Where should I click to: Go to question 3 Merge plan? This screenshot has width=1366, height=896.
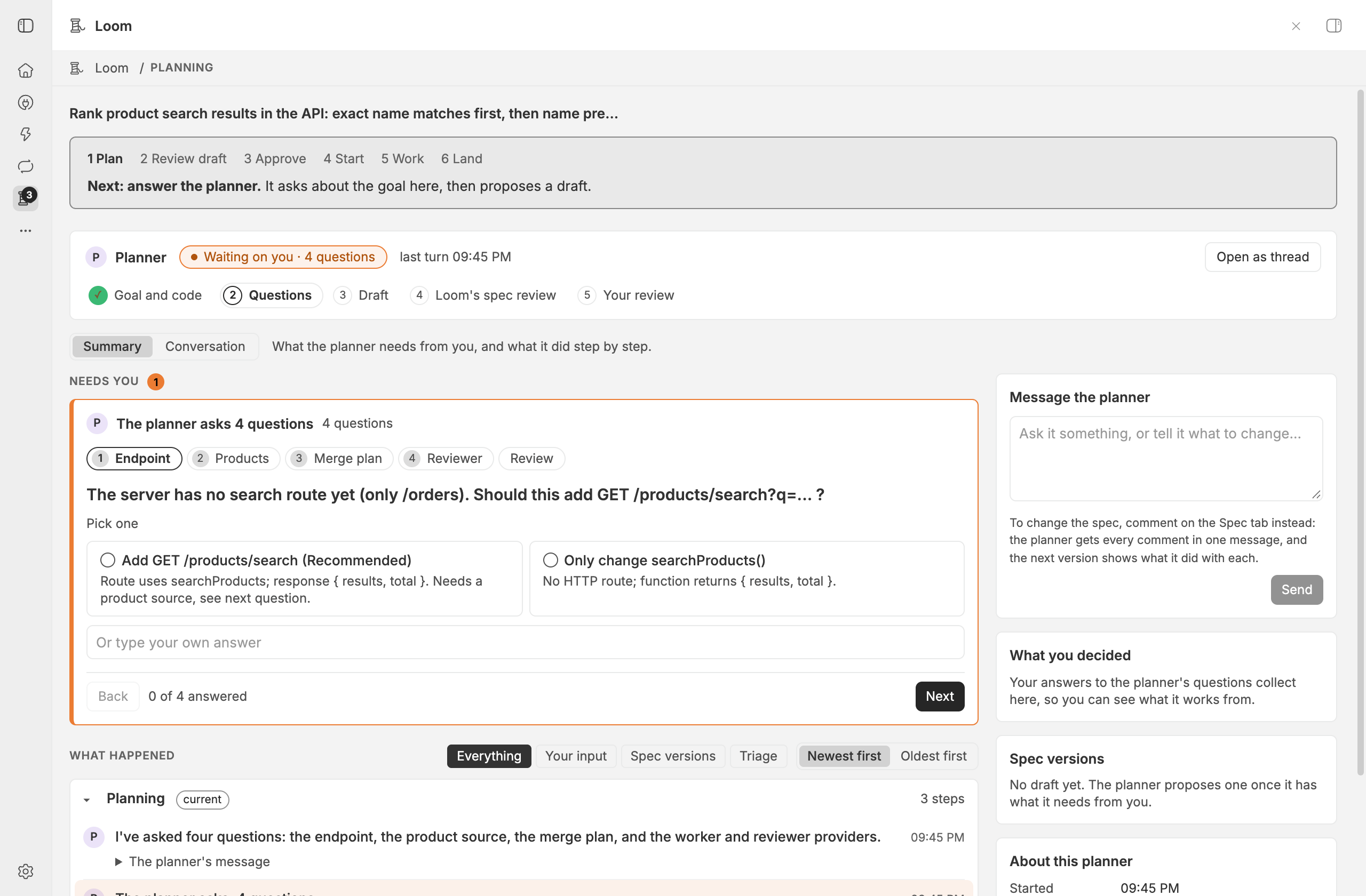pyautogui.click(x=339, y=458)
